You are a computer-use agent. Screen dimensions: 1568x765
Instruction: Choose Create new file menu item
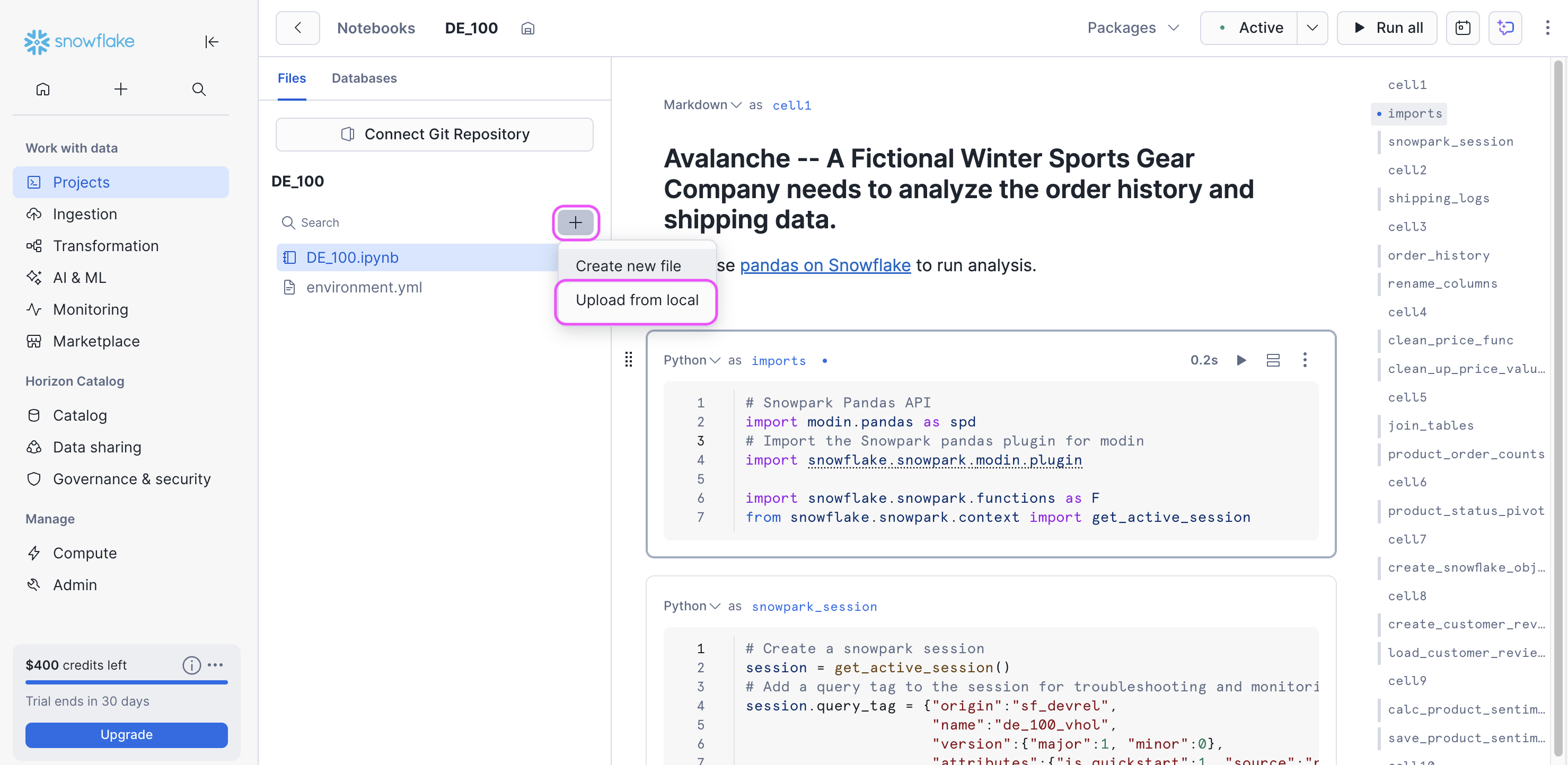click(628, 266)
